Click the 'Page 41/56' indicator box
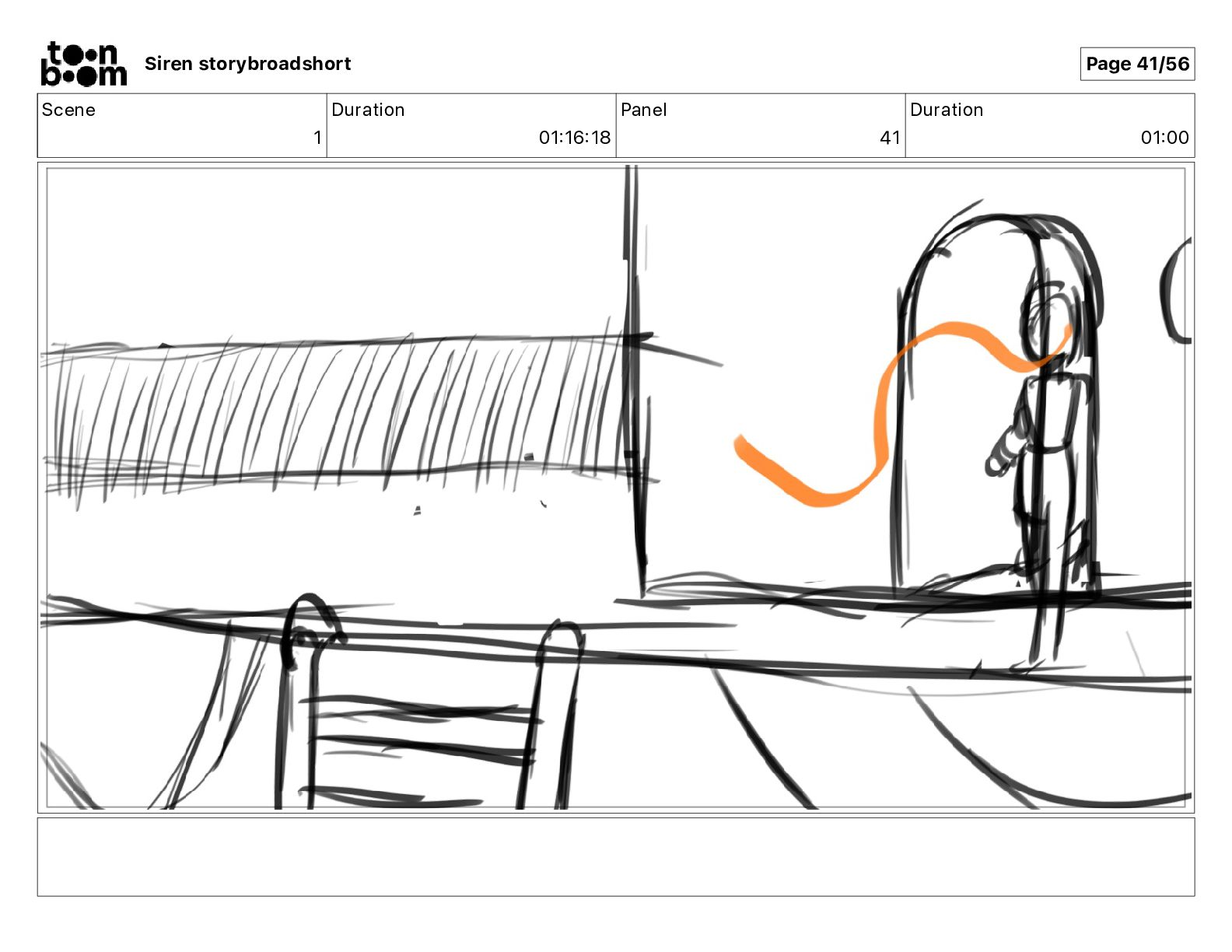Image resolution: width=1232 pixels, height=952 pixels. pos(1137,64)
